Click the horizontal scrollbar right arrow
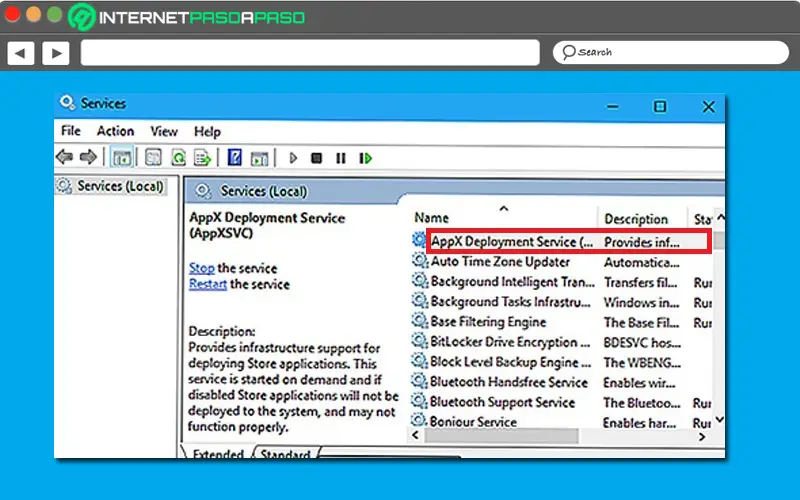The height and width of the screenshot is (500, 800). pyautogui.click(x=703, y=436)
